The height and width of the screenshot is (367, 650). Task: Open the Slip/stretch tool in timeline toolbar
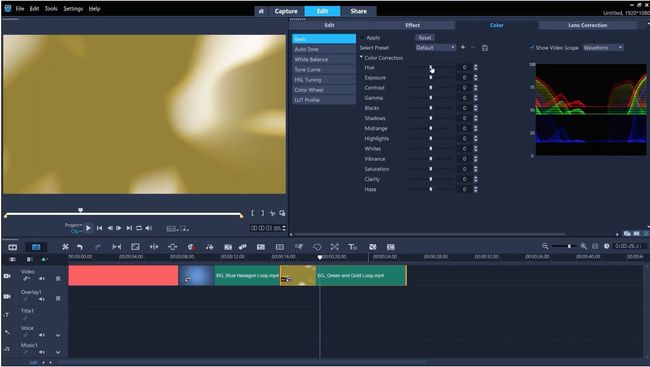[117, 247]
